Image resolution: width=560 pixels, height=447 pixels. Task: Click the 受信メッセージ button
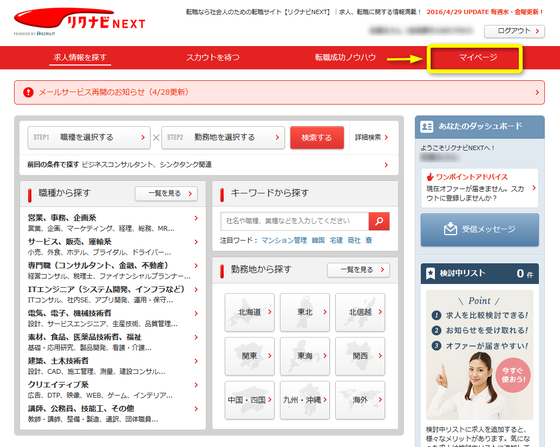tap(480, 230)
